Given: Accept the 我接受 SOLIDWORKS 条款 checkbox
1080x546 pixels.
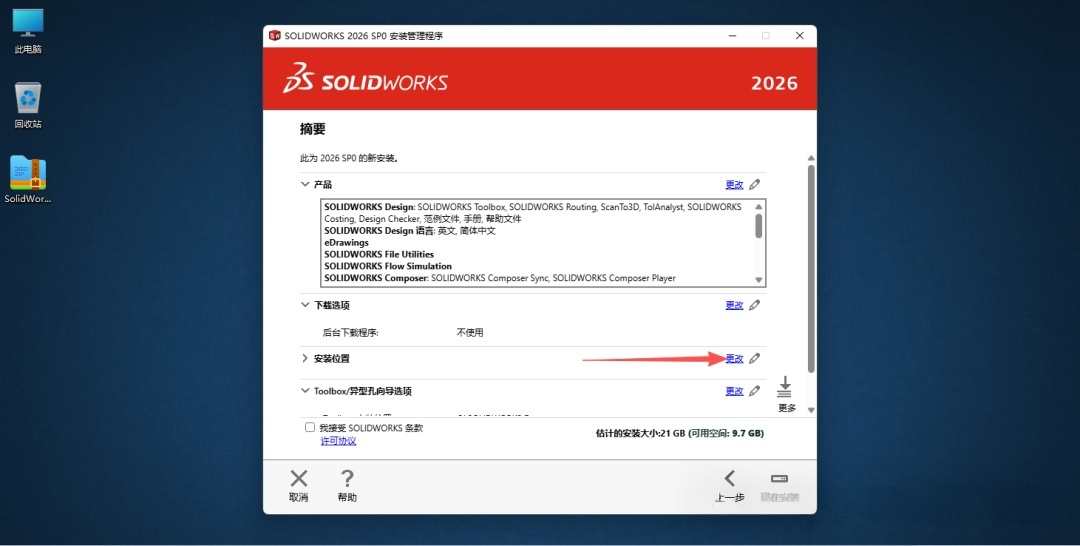Looking at the screenshot, I should [x=310, y=428].
